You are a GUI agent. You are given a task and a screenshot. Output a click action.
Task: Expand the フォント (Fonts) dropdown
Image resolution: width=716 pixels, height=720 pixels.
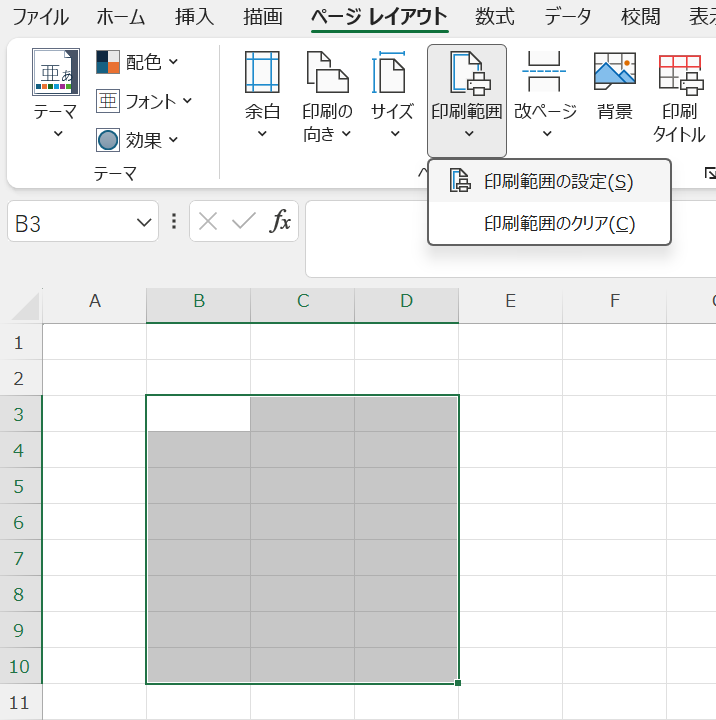(x=144, y=101)
